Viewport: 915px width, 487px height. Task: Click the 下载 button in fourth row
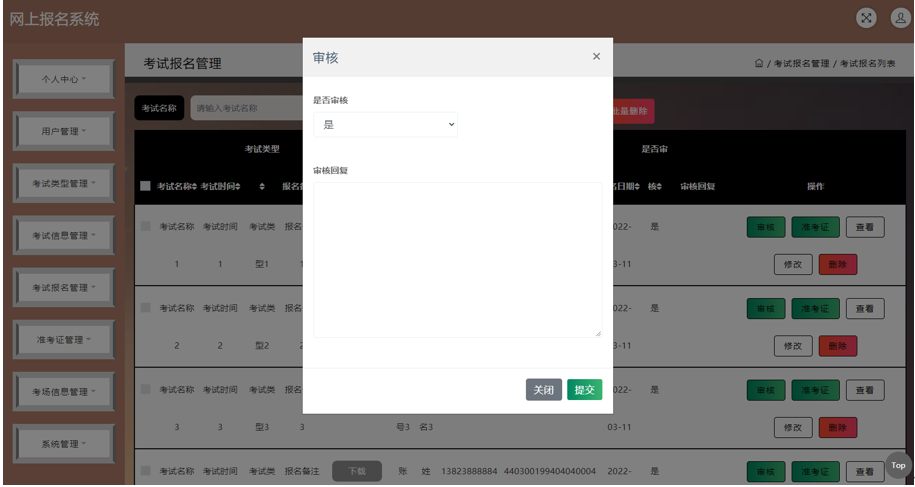(x=357, y=471)
